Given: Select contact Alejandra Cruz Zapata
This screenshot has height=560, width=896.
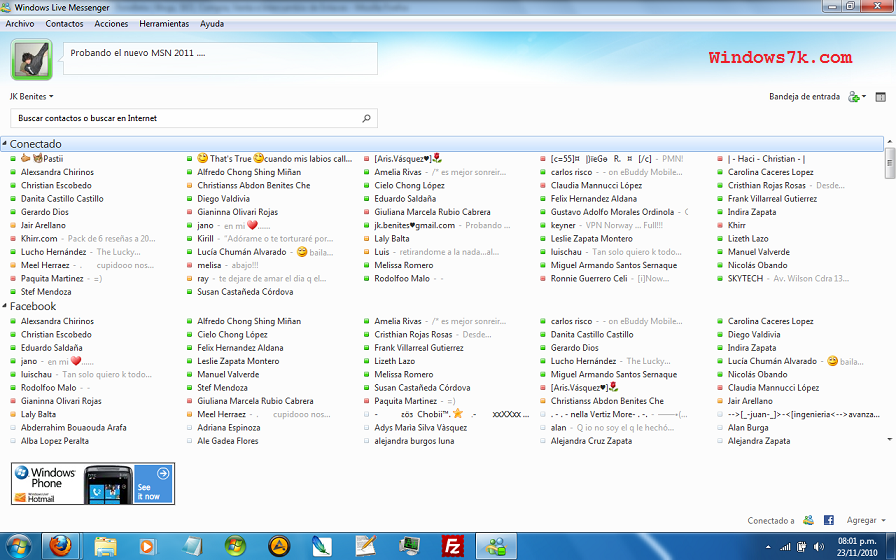Looking at the screenshot, I should coord(591,441).
